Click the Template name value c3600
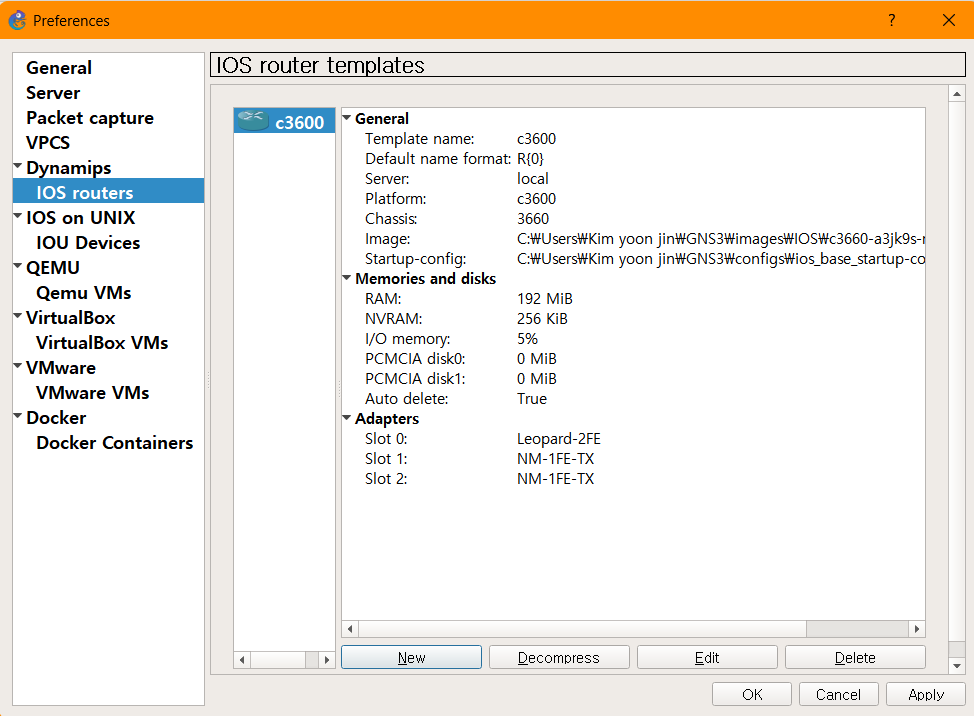This screenshot has height=716, width=974. [536, 138]
